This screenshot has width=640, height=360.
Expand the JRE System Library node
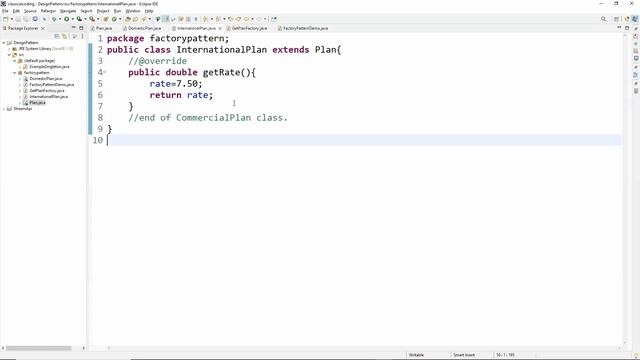coord(9,49)
